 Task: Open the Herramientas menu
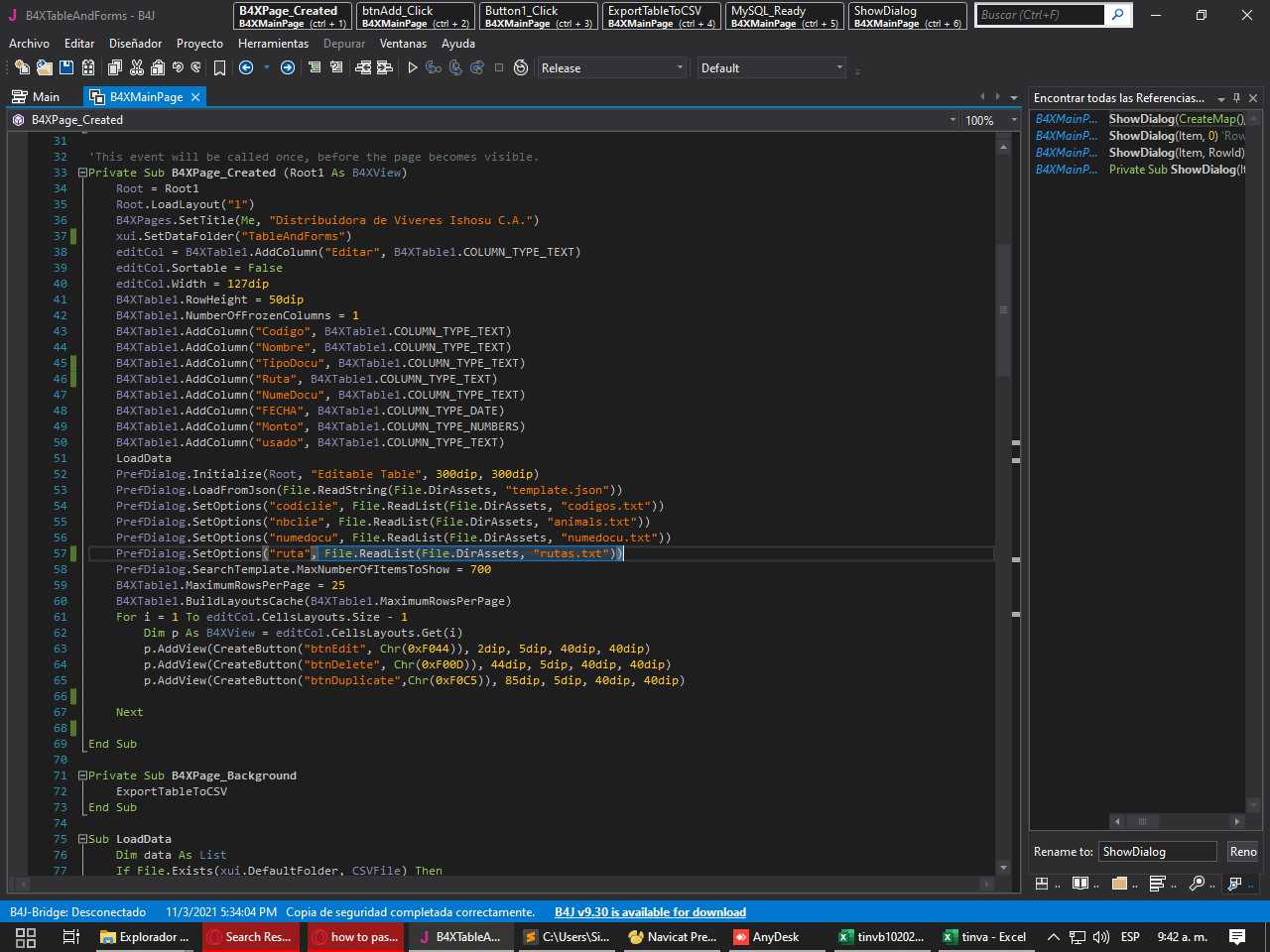pos(273,44)
